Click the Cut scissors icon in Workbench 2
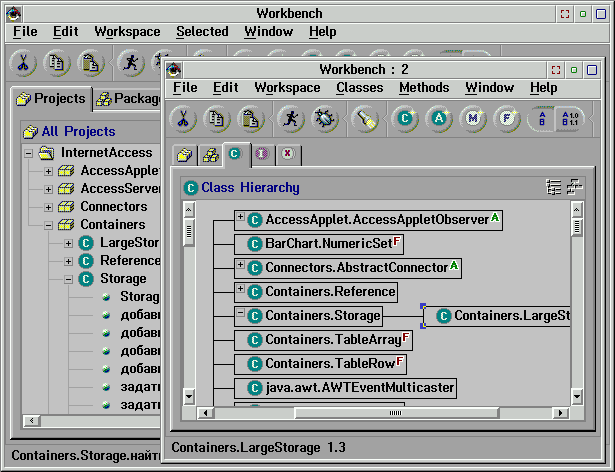615x472 pixels. pos(183,119)
